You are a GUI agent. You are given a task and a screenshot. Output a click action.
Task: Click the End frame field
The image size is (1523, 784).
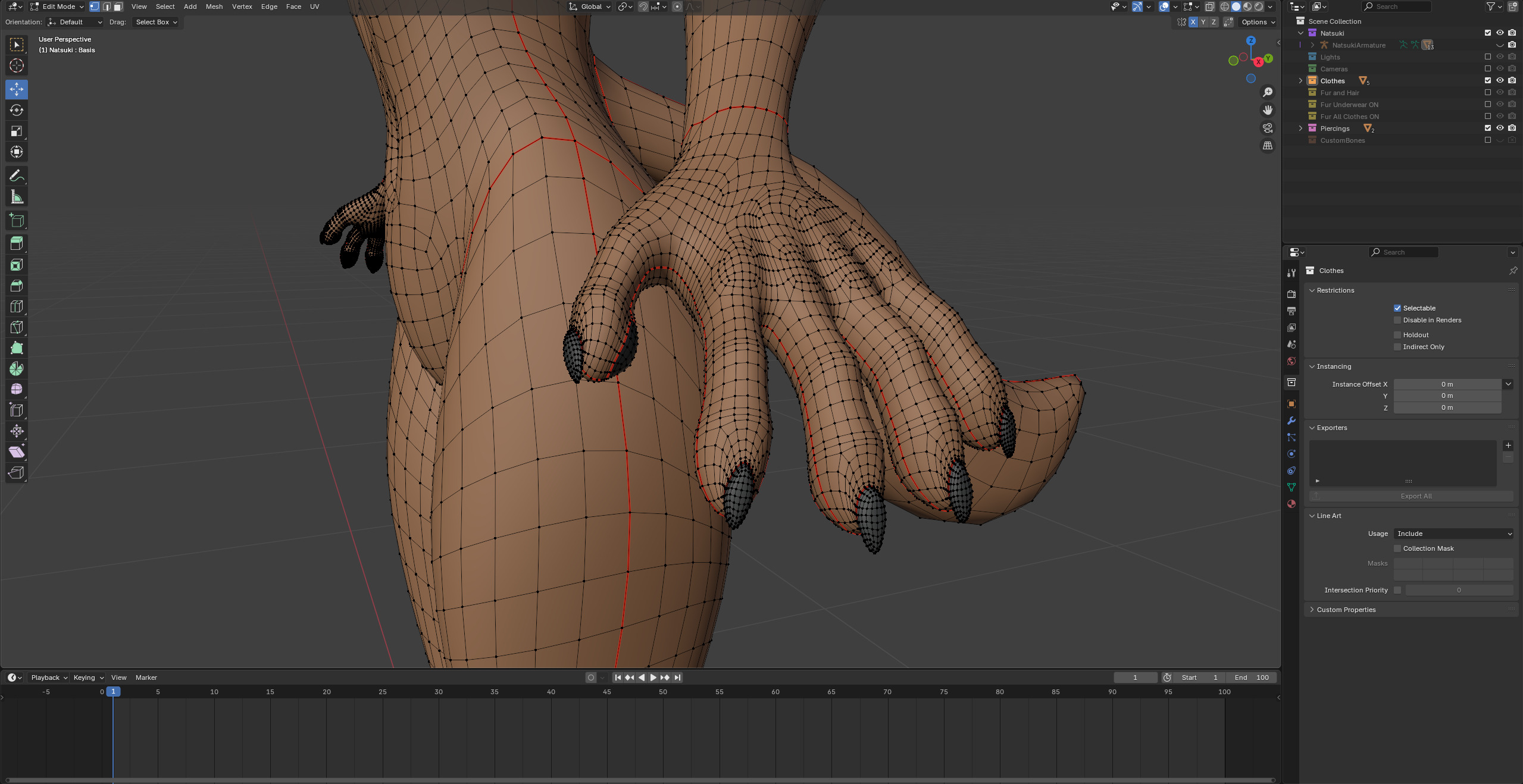pos(1251,678)
